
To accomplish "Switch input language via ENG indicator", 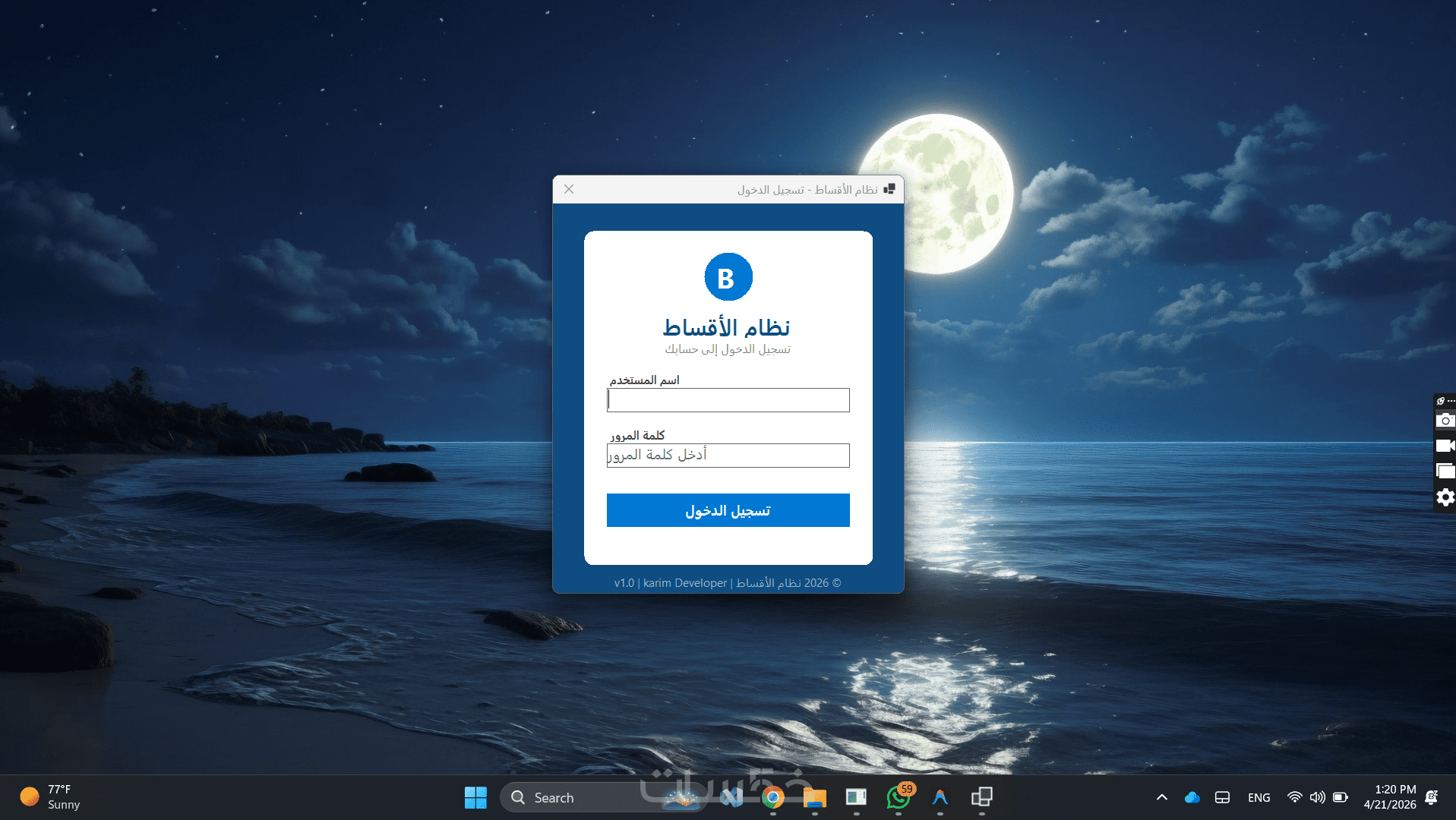I will click(x=1259, y=797).
